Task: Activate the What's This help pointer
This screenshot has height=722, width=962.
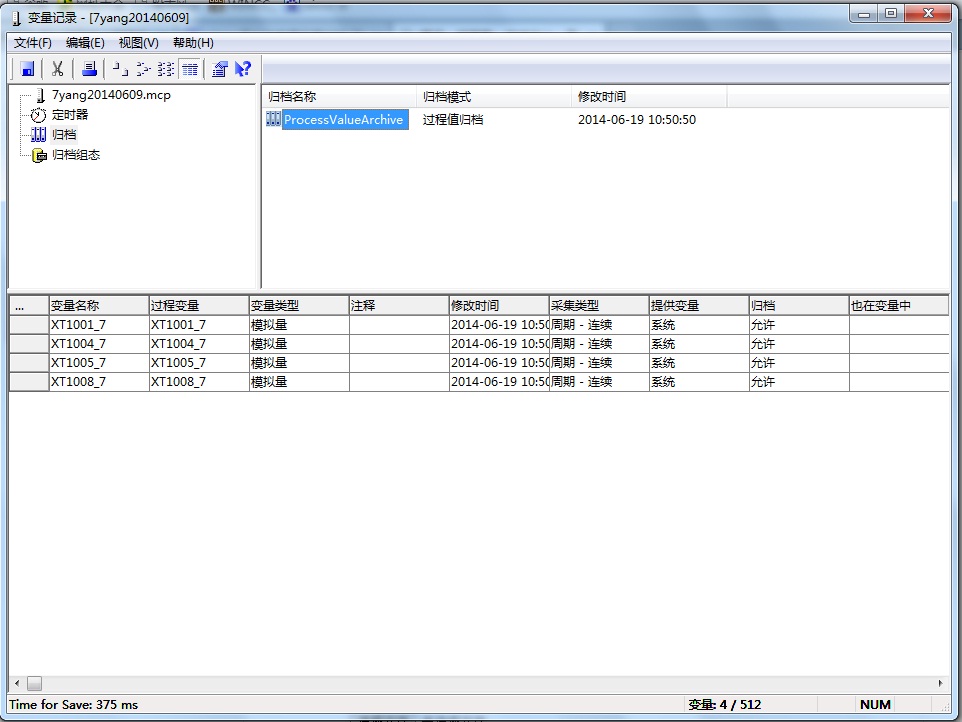Action: (242, 69)
